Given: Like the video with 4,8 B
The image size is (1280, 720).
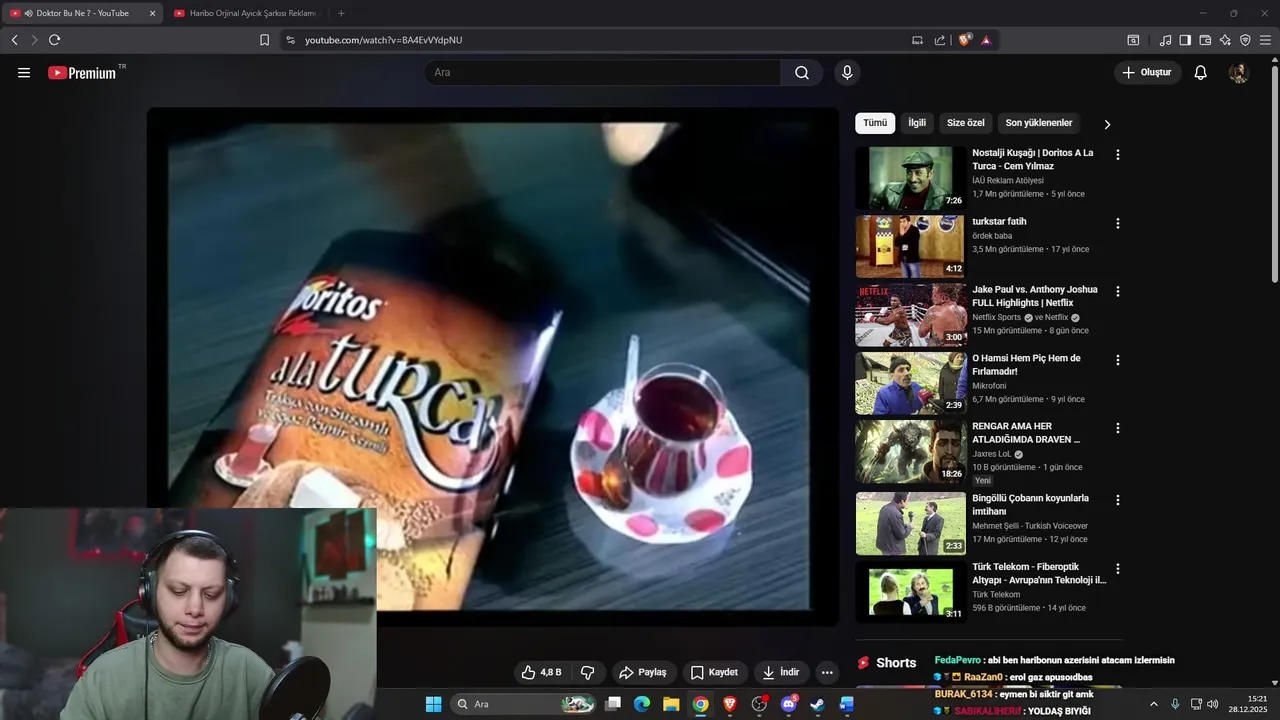Looking at the screenshot, I should tap(541, 673).
